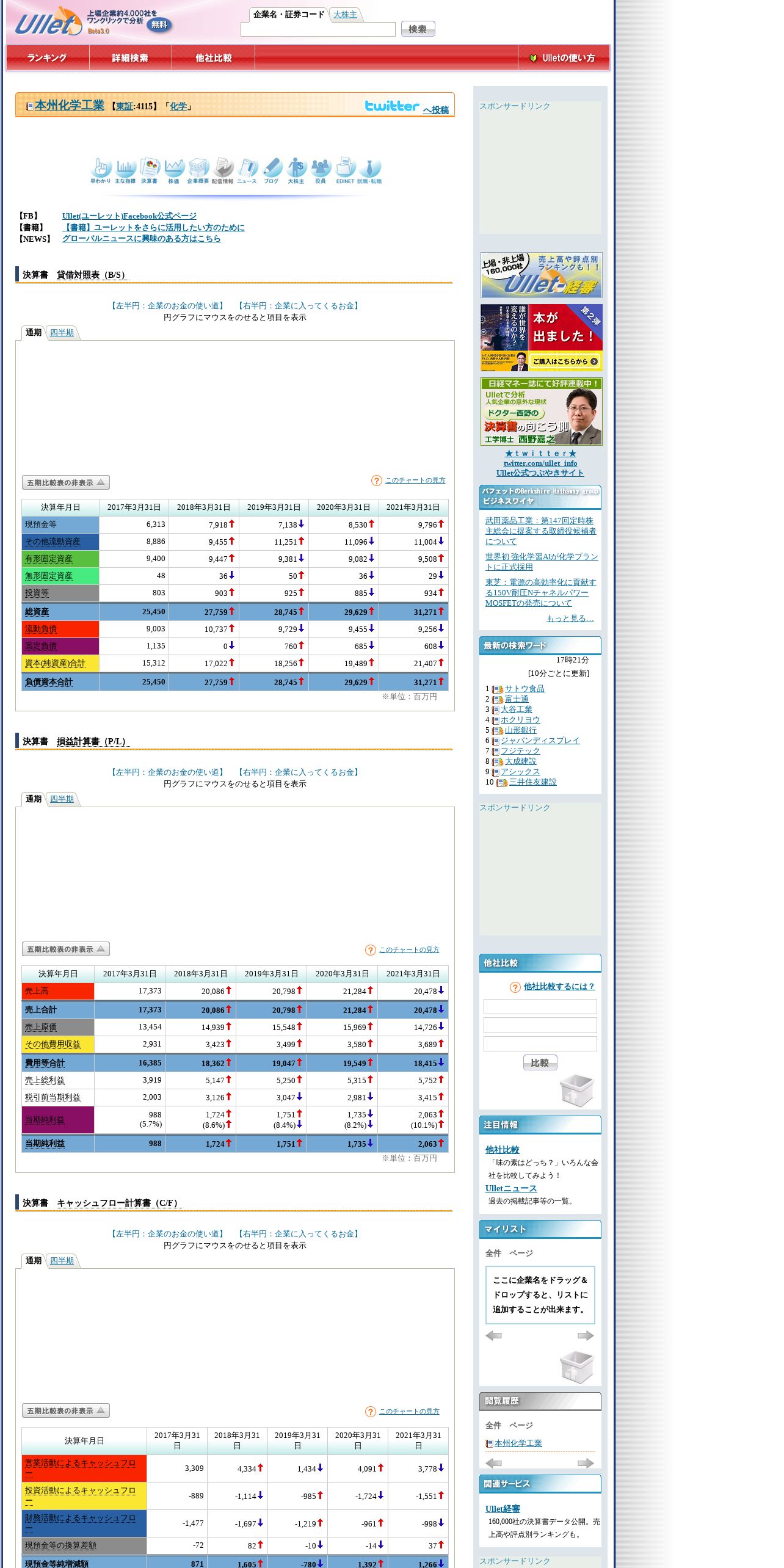Open the 大株主 major shareholders icon
The width and height of the screenshot is (784, 1568).
(296, 171)
